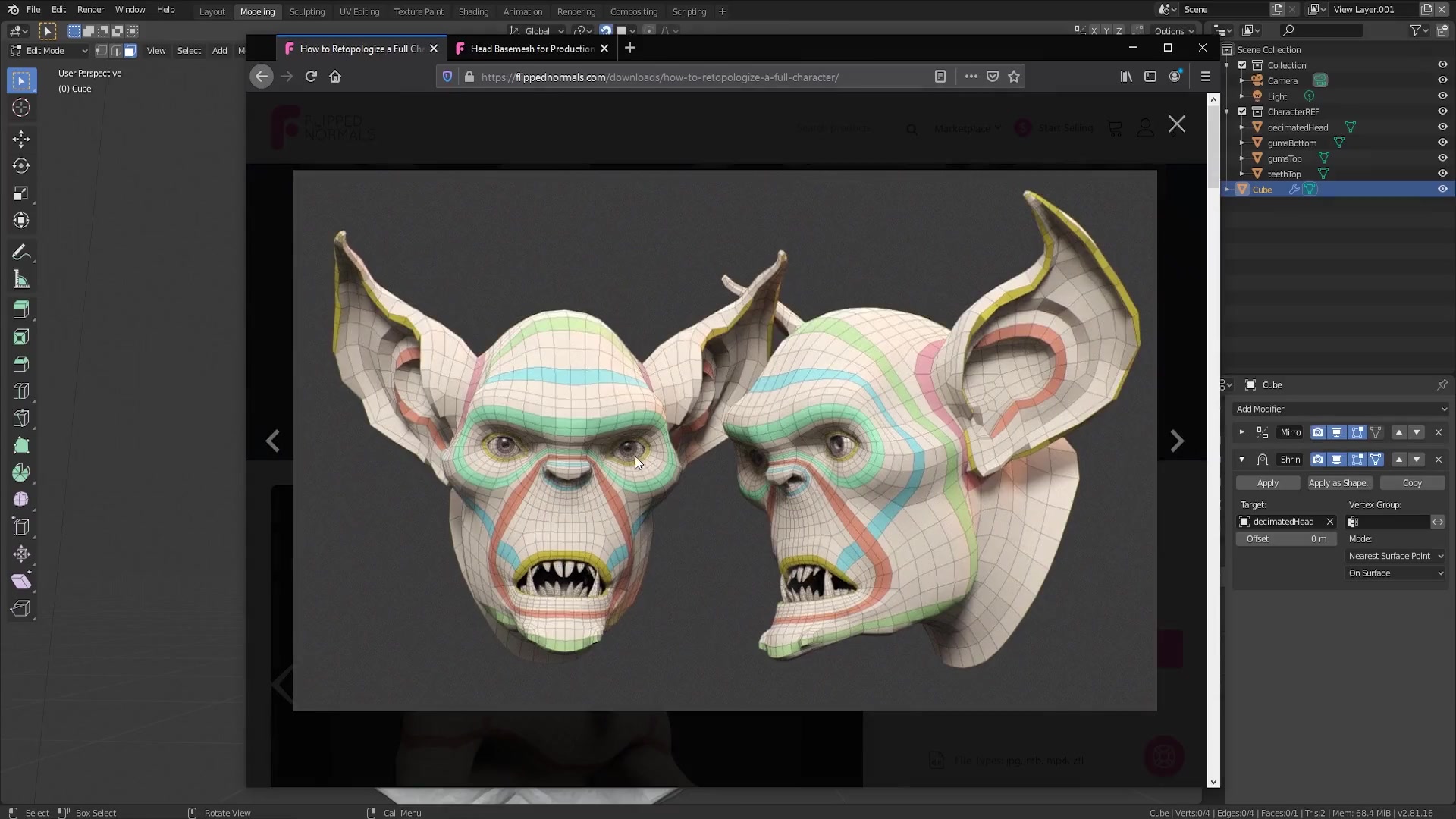Select the Loop Cut tool
1456x819 pixels.
pyautogui.click(x=21, y=391)
